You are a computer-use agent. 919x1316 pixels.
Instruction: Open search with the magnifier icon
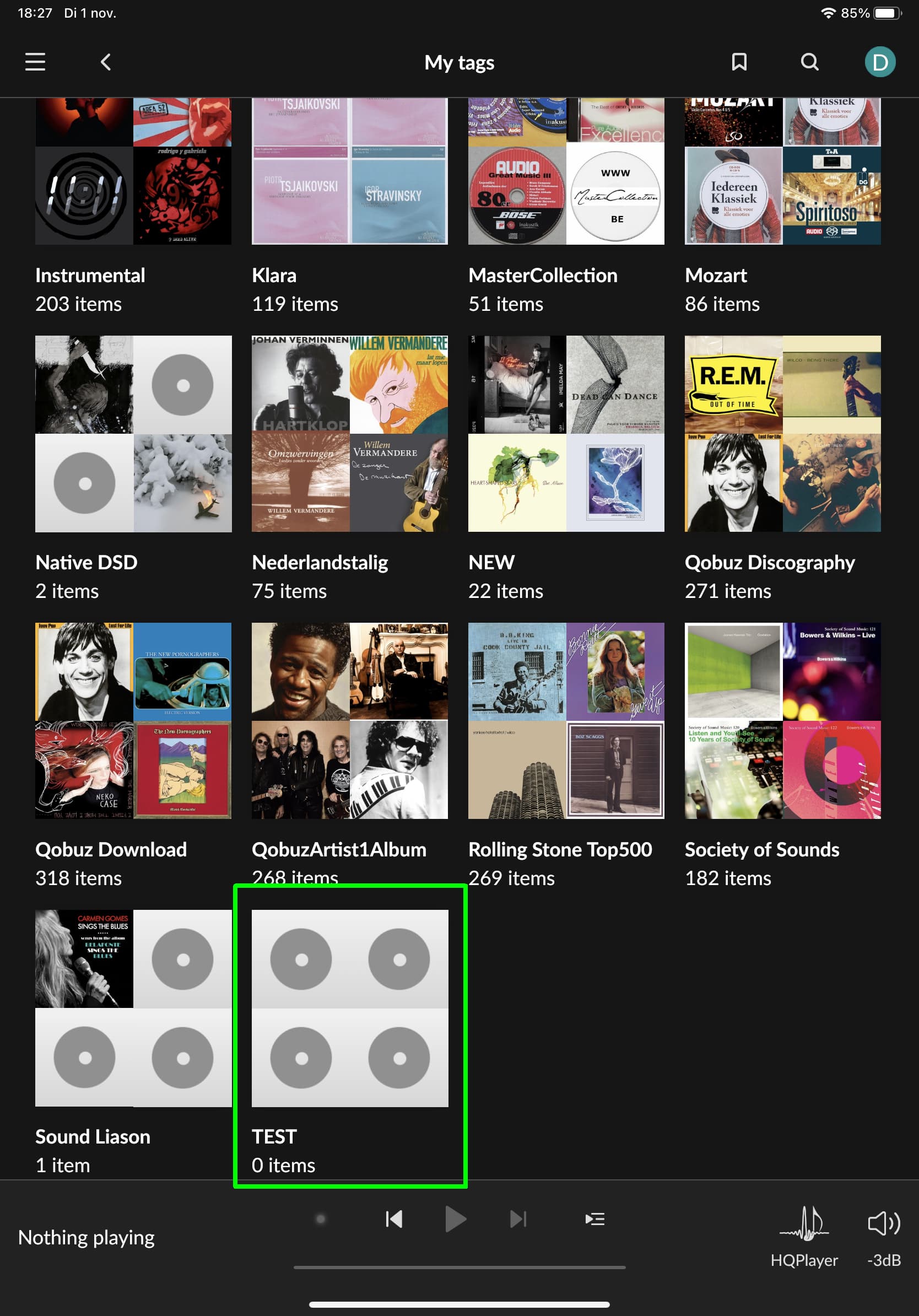pyautogui.click(x=809, y=62)
